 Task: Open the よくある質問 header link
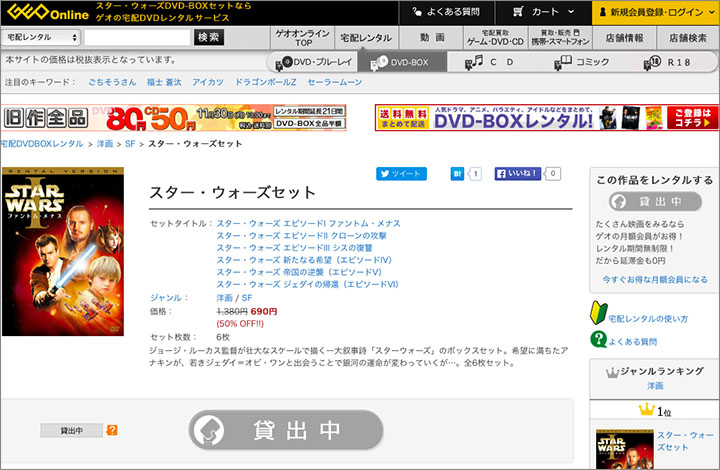pyautogui.click(x=446, y=12)
